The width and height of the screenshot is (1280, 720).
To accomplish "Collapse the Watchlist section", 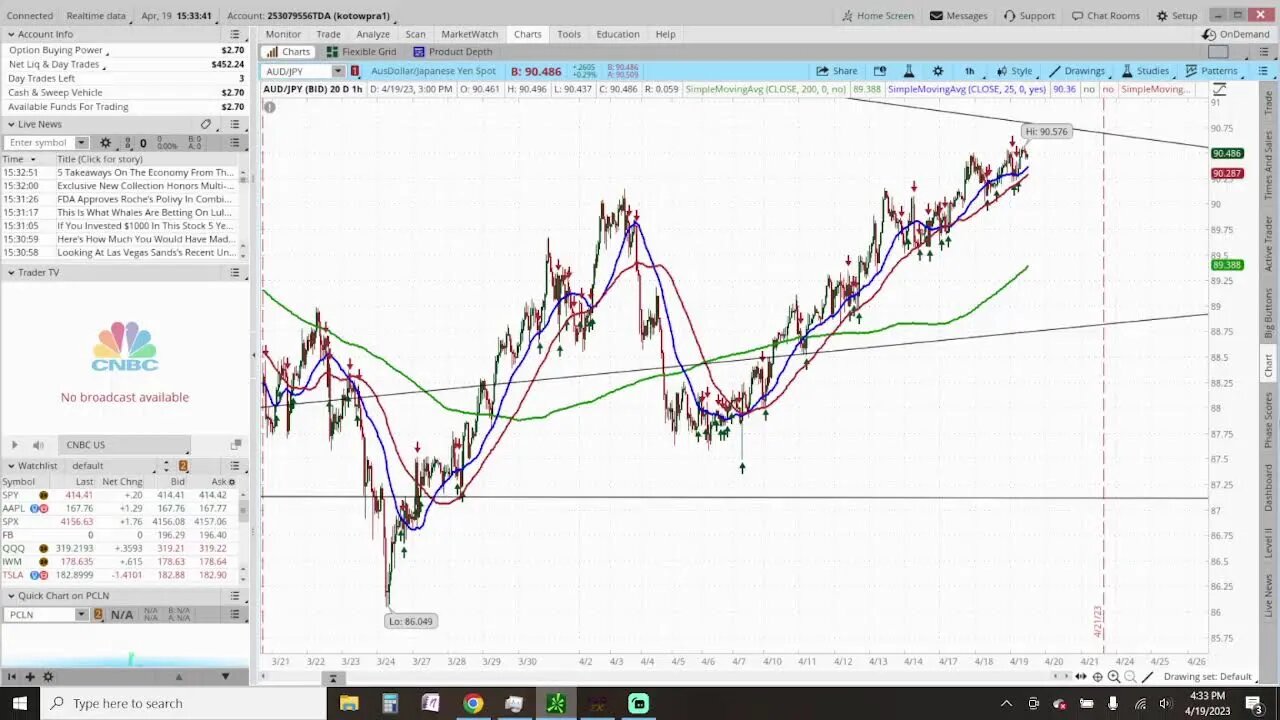I will coord(11,465).
